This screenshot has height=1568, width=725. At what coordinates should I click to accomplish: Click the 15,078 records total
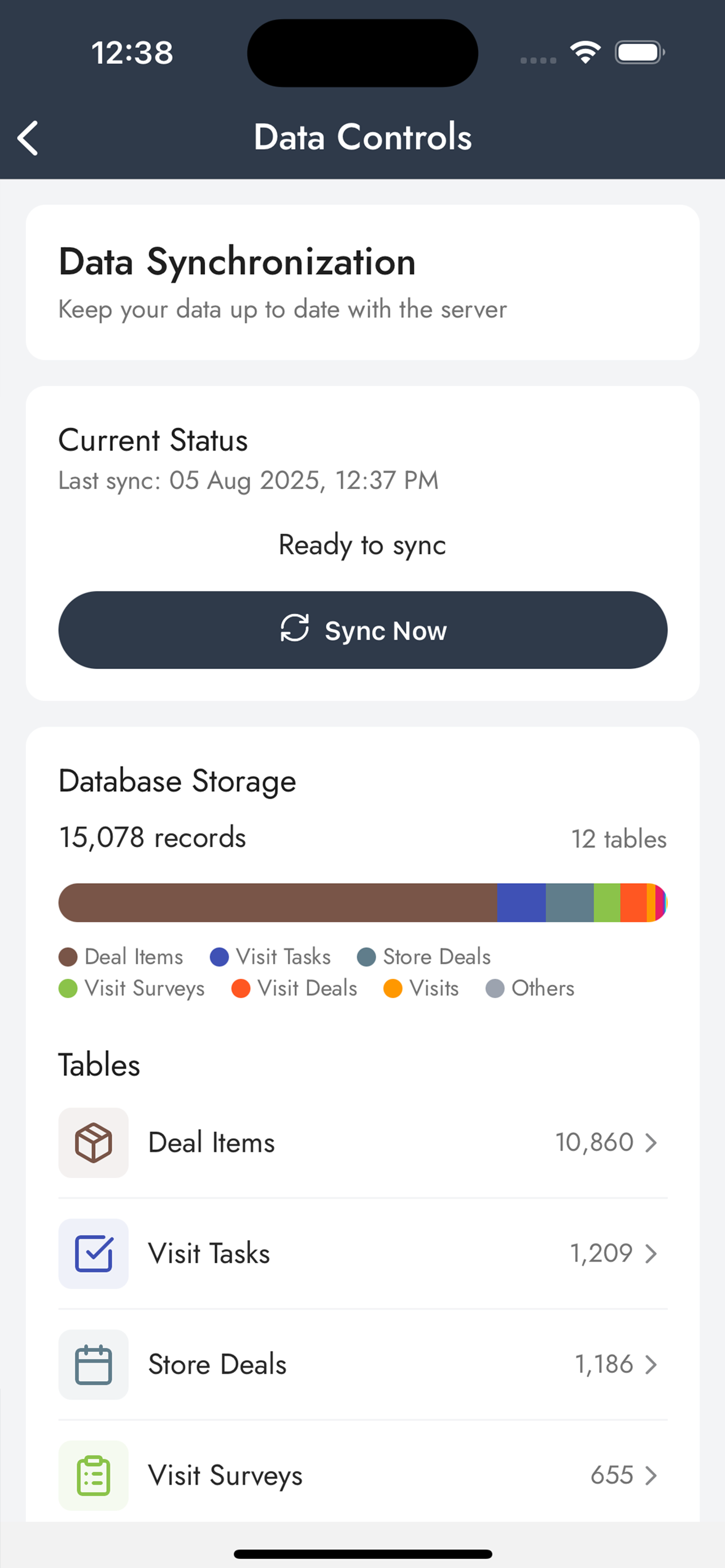pos(152,838)
